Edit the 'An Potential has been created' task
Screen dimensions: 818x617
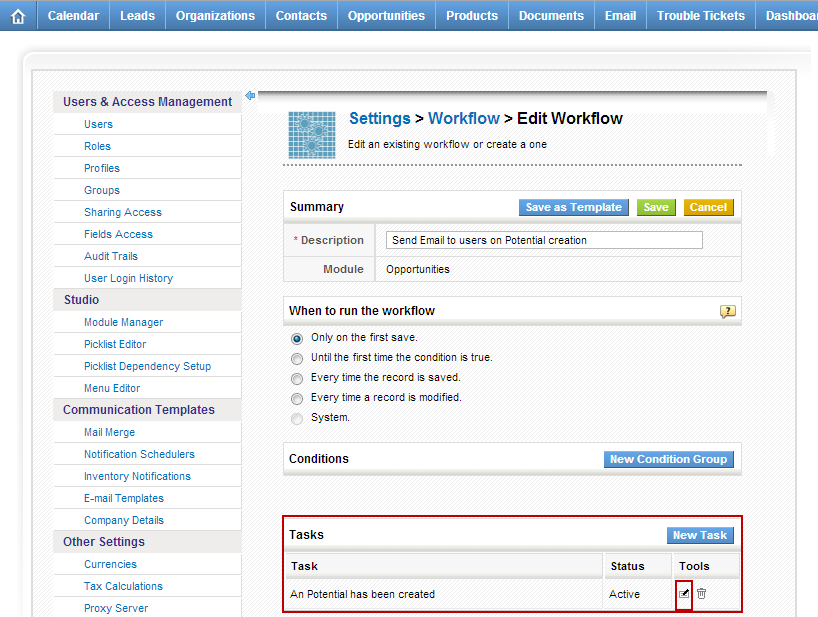(684, 594)
